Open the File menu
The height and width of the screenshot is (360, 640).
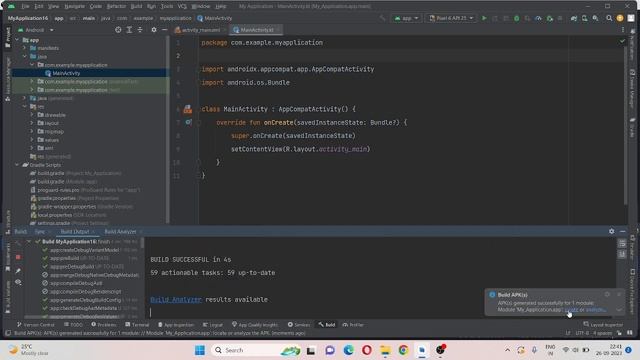click(25, 6)
